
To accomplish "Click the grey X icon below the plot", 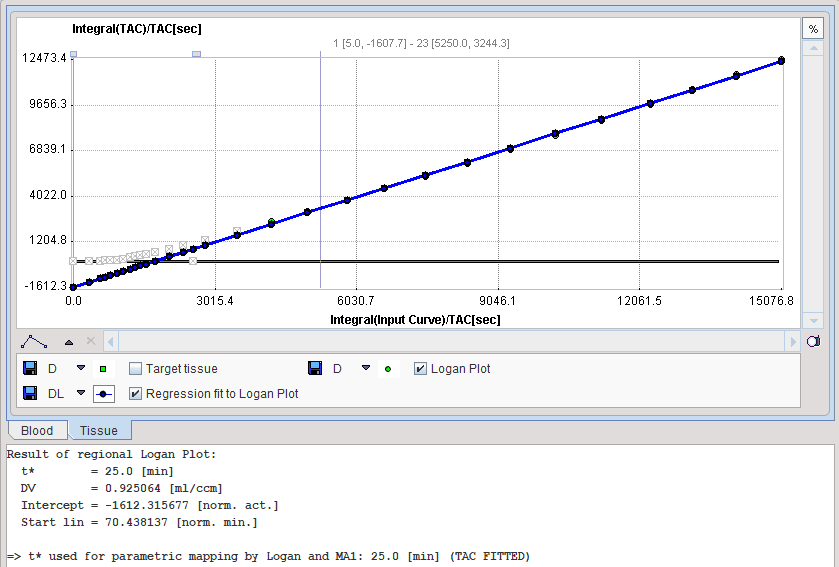I will coord(91,341).
